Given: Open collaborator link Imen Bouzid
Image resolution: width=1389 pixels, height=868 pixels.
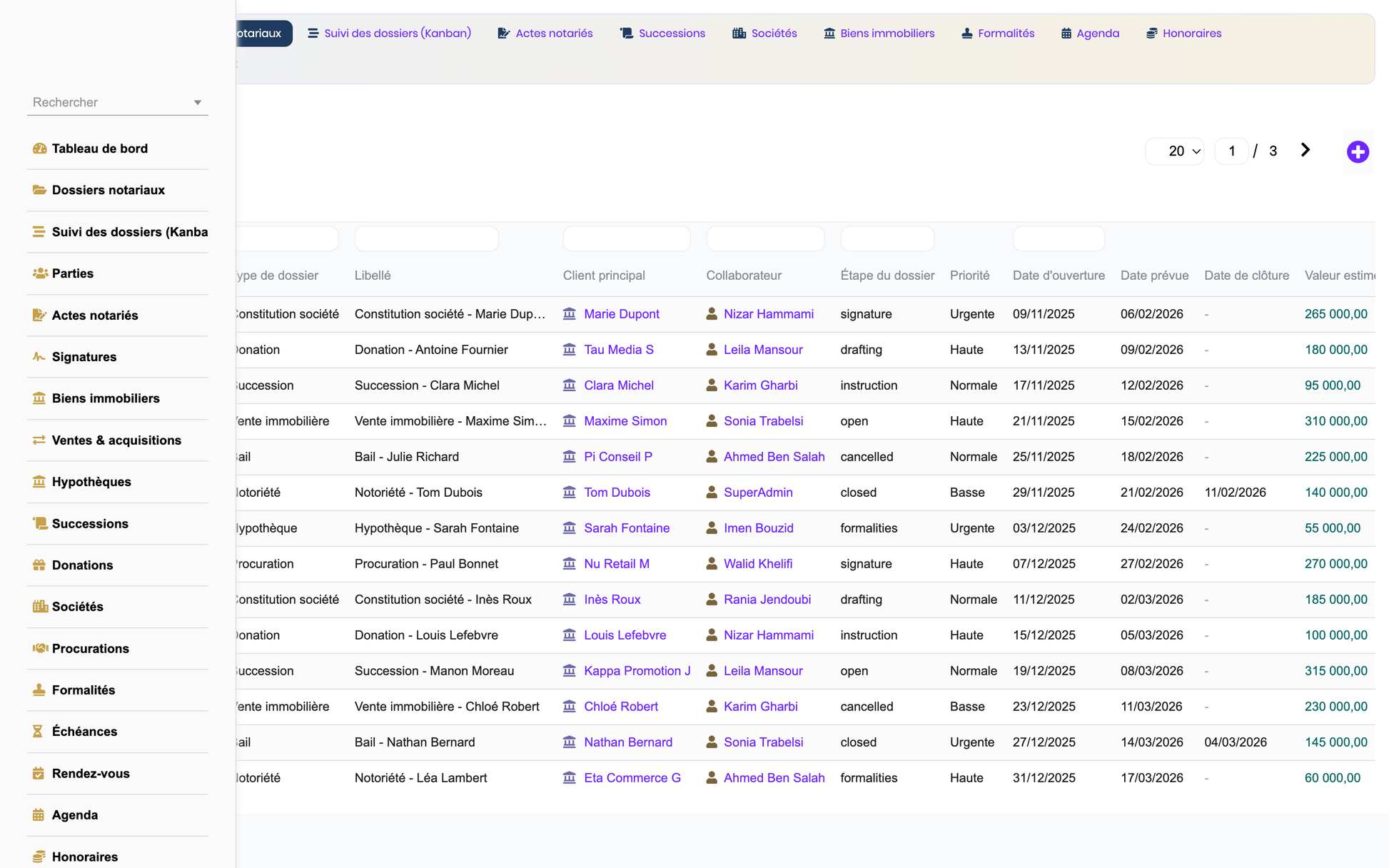Looking at the screenshot, I should pos(758,528).
